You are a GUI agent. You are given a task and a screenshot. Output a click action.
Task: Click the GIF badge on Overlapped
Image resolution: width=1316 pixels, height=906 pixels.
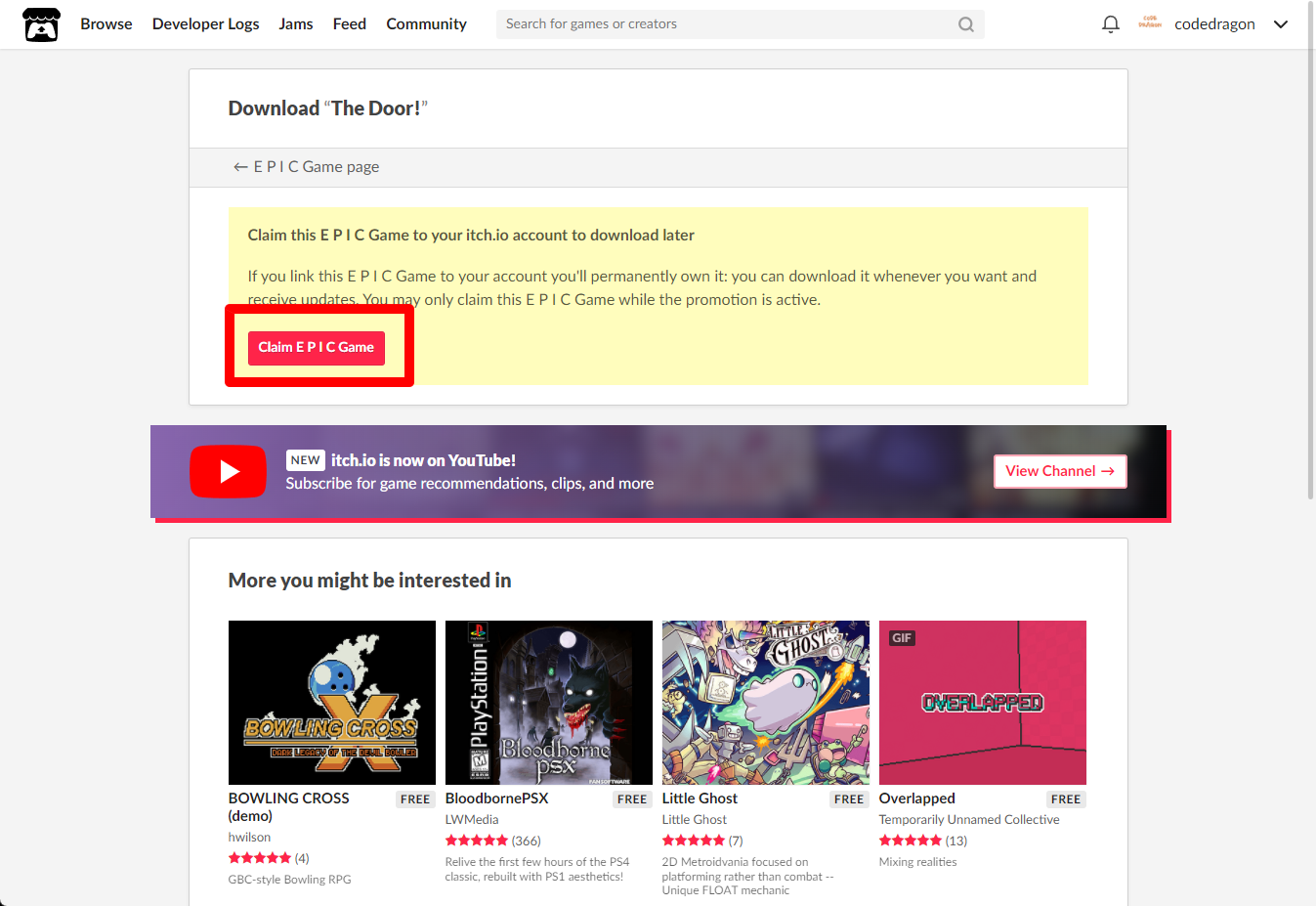(902, 638)
